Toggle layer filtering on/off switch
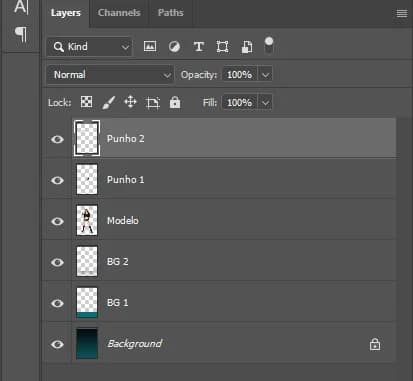This screenshot has width=413, height=381. pos(269,45)
